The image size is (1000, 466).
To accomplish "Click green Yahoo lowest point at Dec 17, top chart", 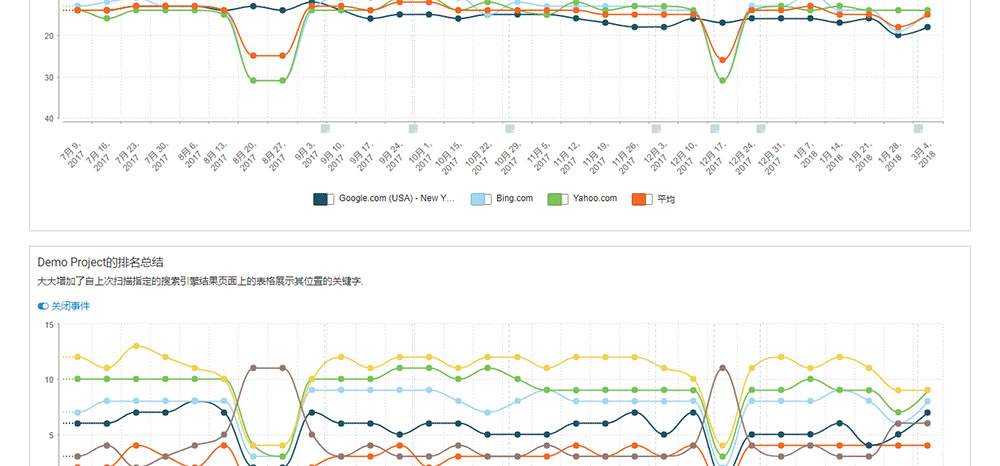I will [723, 81].
